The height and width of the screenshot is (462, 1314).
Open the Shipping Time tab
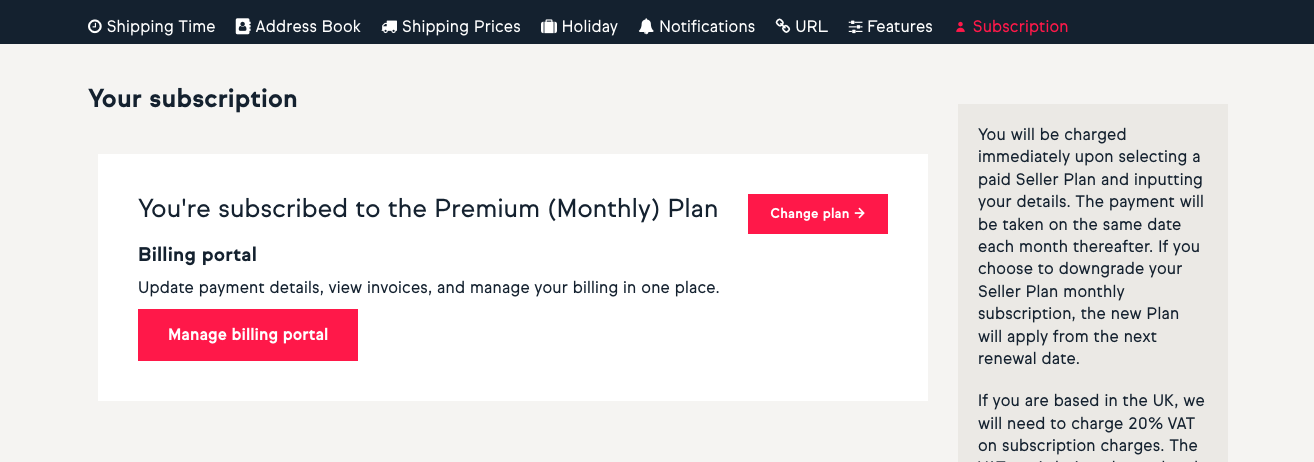161,27
